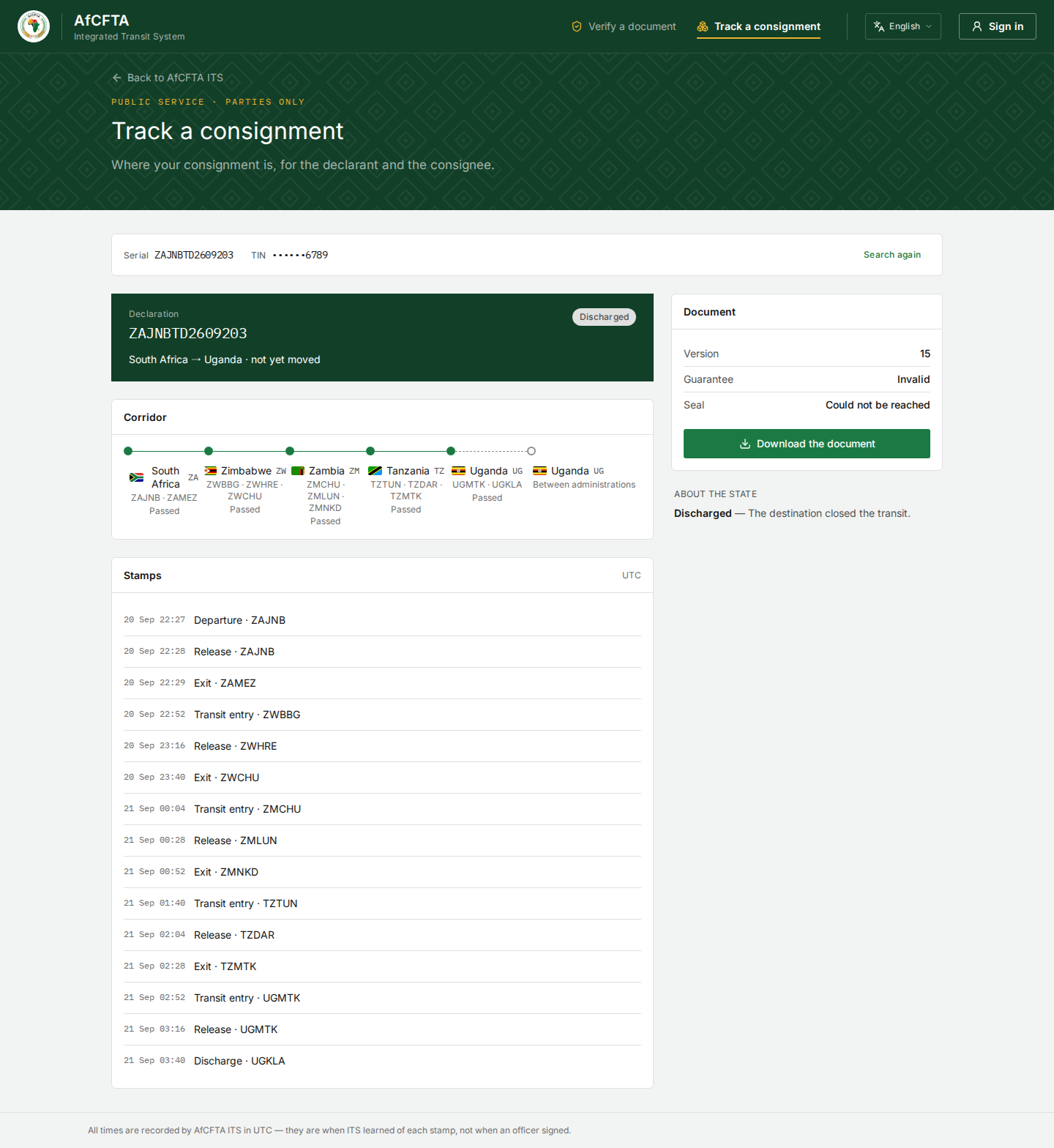
Task: Click the Version value 15
Action: [925, 354]
